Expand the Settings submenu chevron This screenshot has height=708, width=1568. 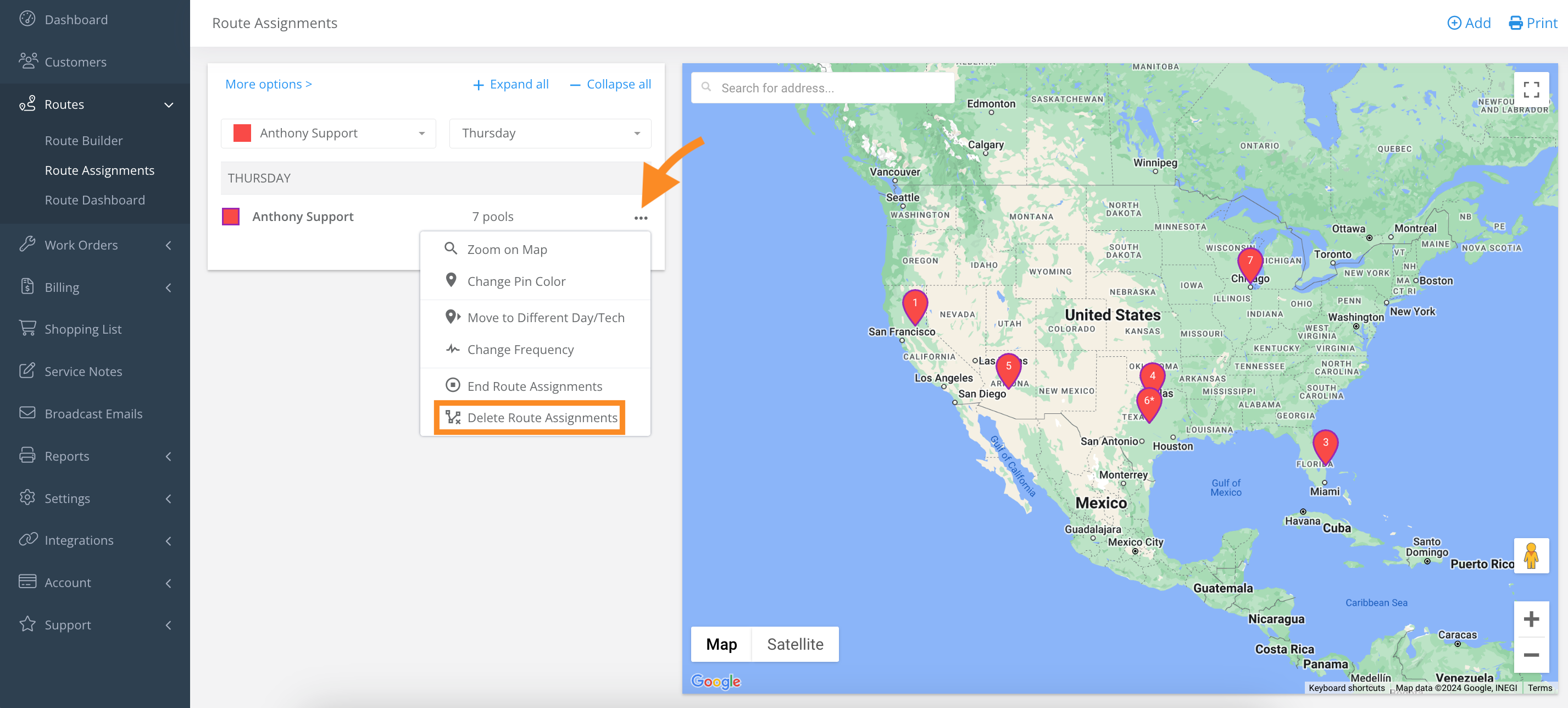click(x=169, y=499)
